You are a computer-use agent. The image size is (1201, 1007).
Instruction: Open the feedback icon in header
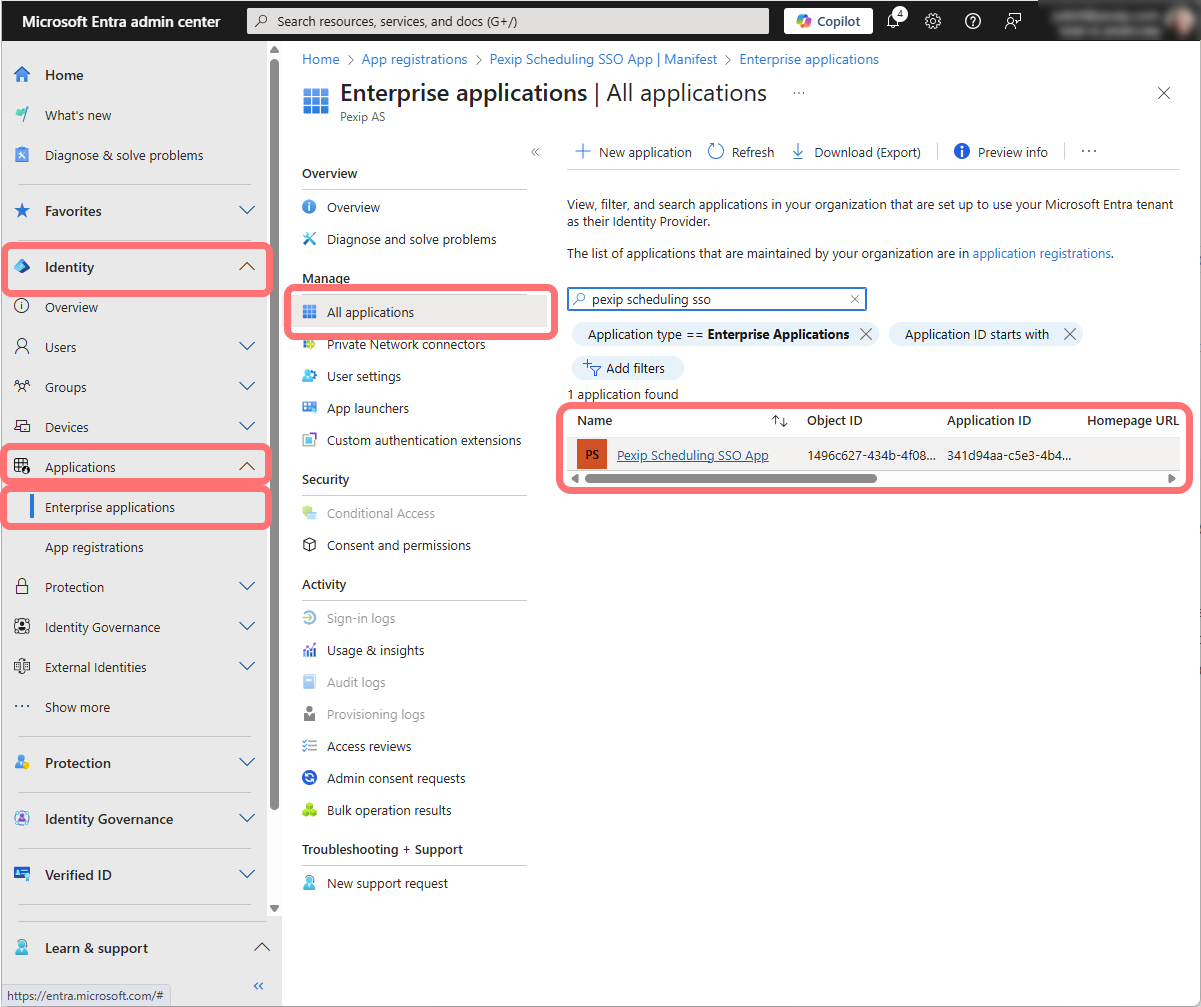[x=1012, y=21]
